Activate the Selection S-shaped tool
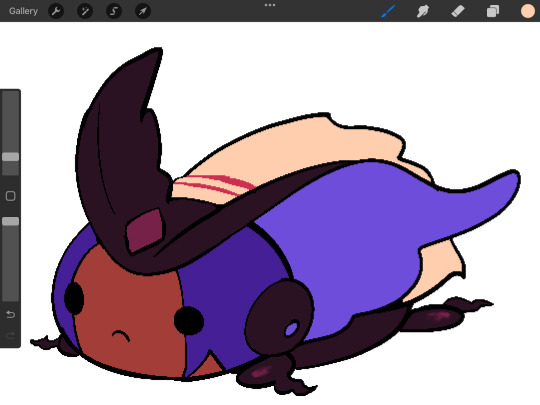 114,11
